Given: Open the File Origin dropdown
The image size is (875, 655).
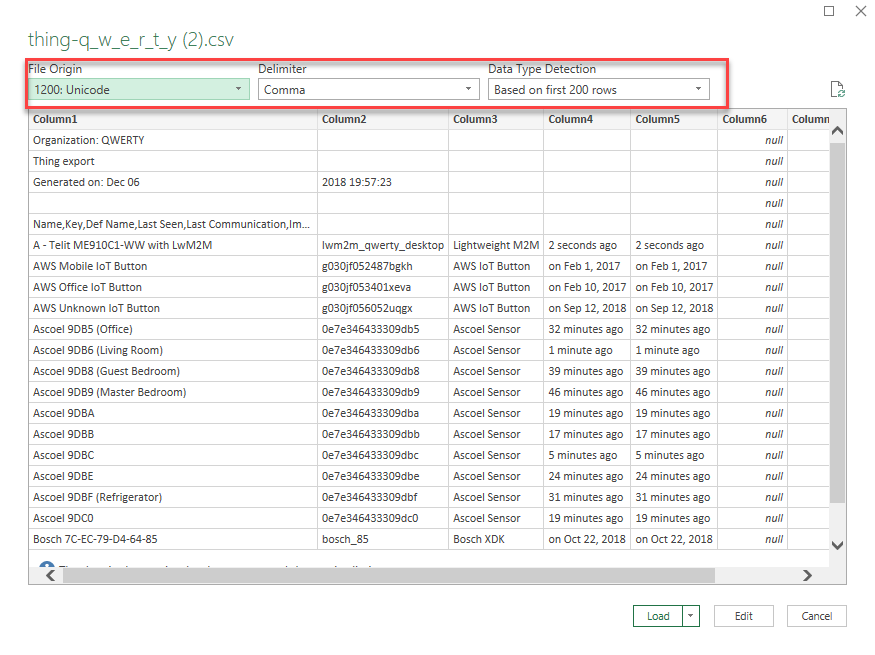Looking at the screenshot, I should (137, 90).
